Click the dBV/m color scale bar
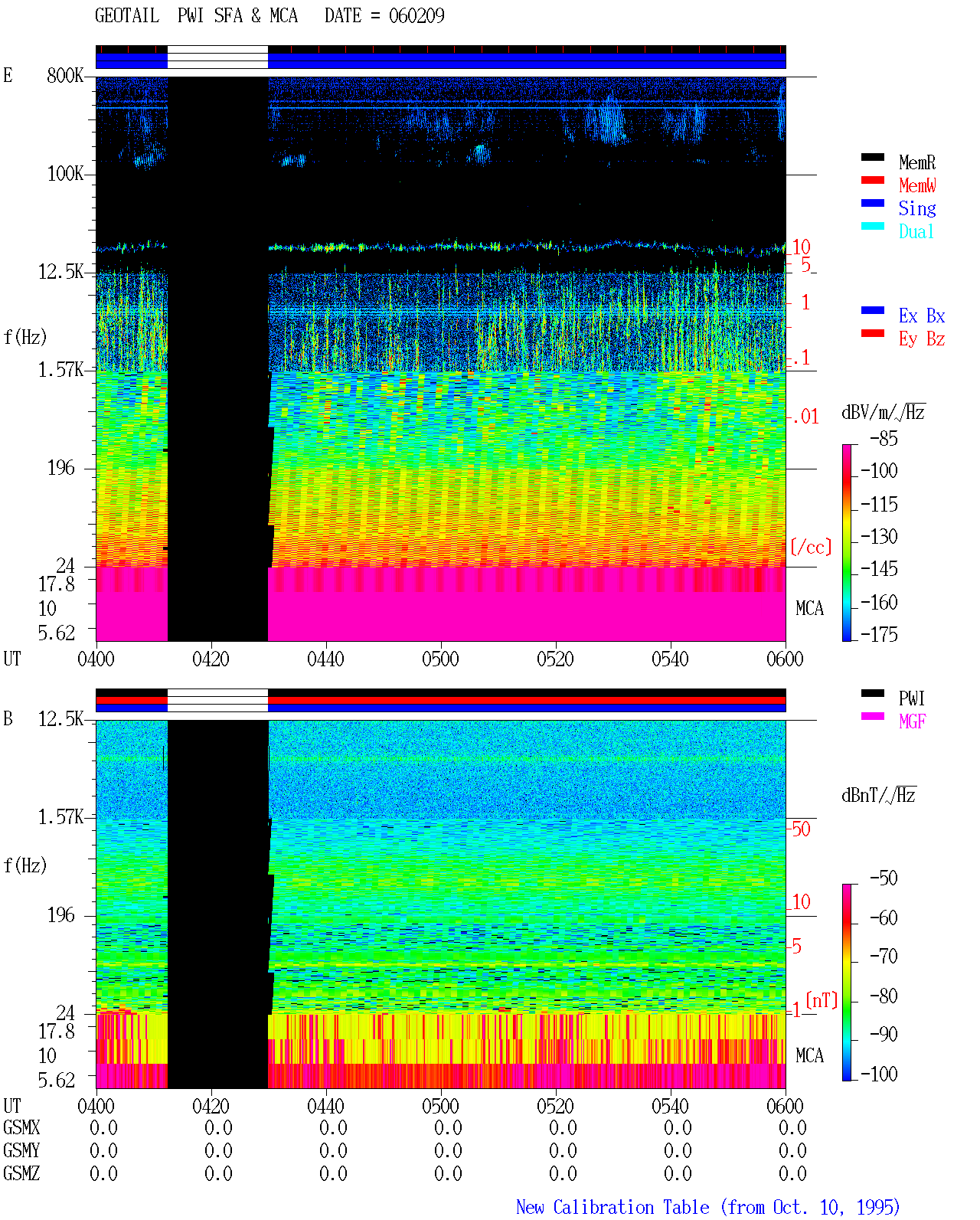The image size is (980, 1220). [x=847, y=542]
